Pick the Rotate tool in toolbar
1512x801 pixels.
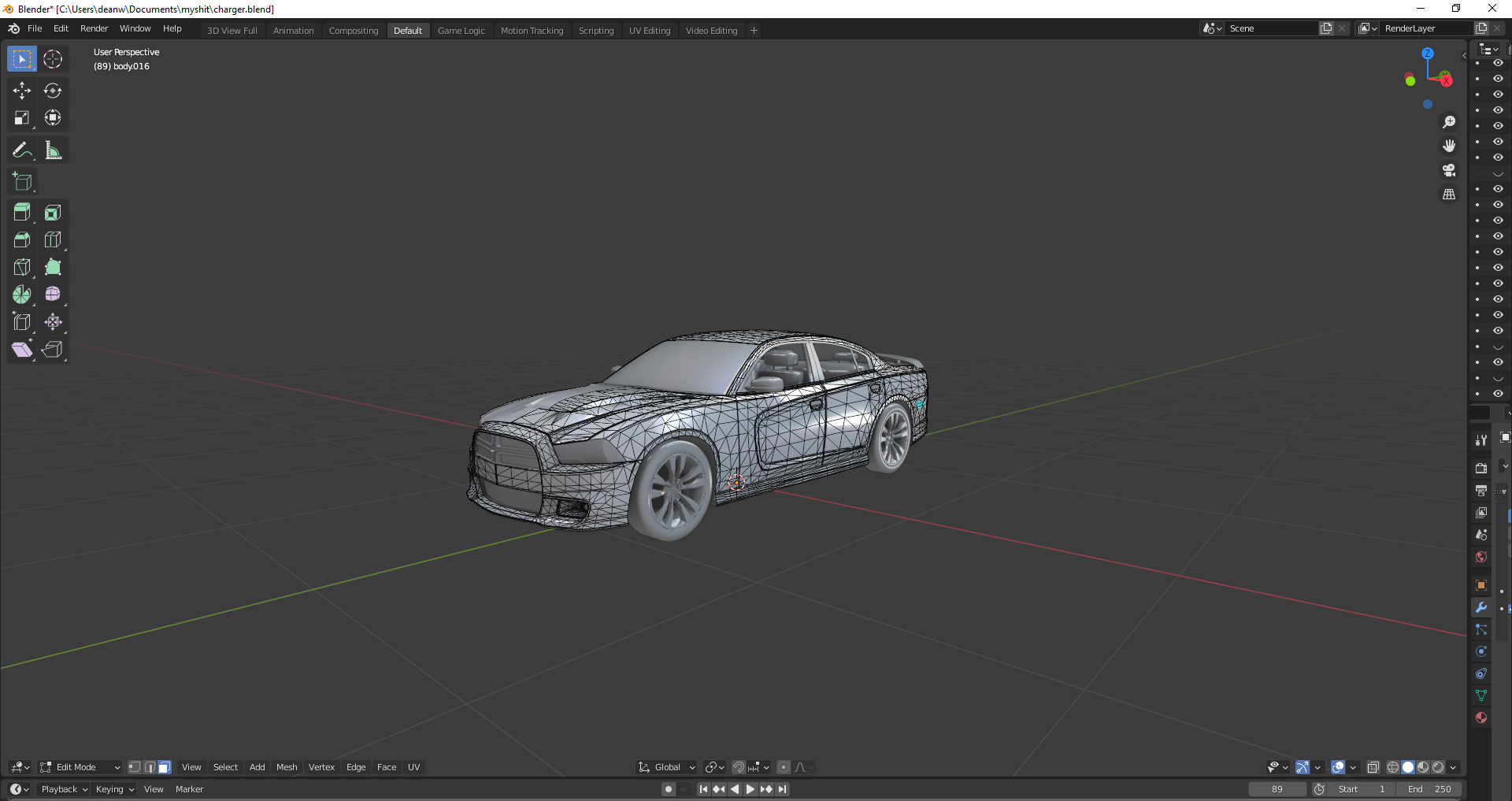click(x=53, y=91)
